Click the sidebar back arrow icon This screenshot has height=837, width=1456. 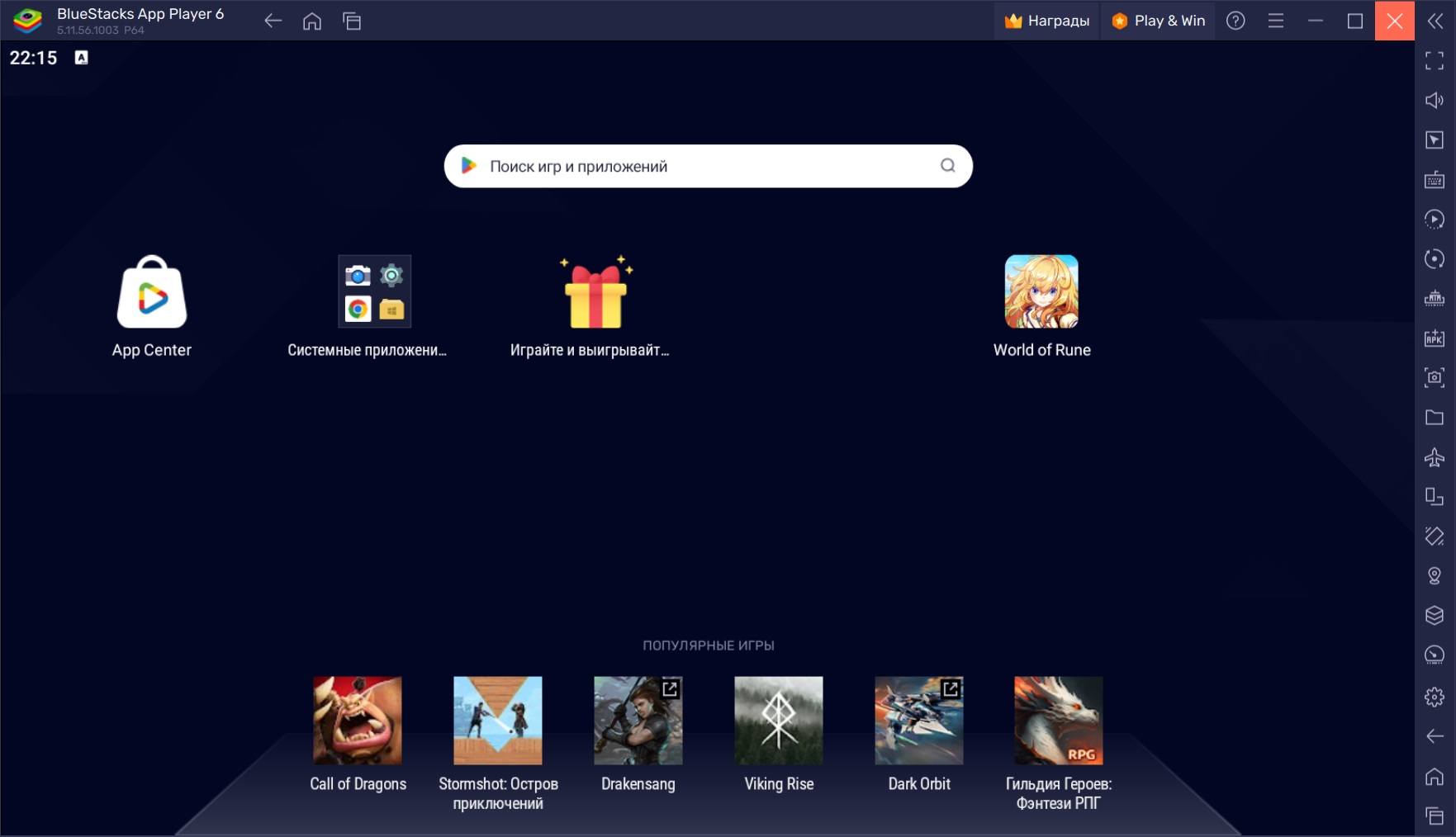point(1435,736)
